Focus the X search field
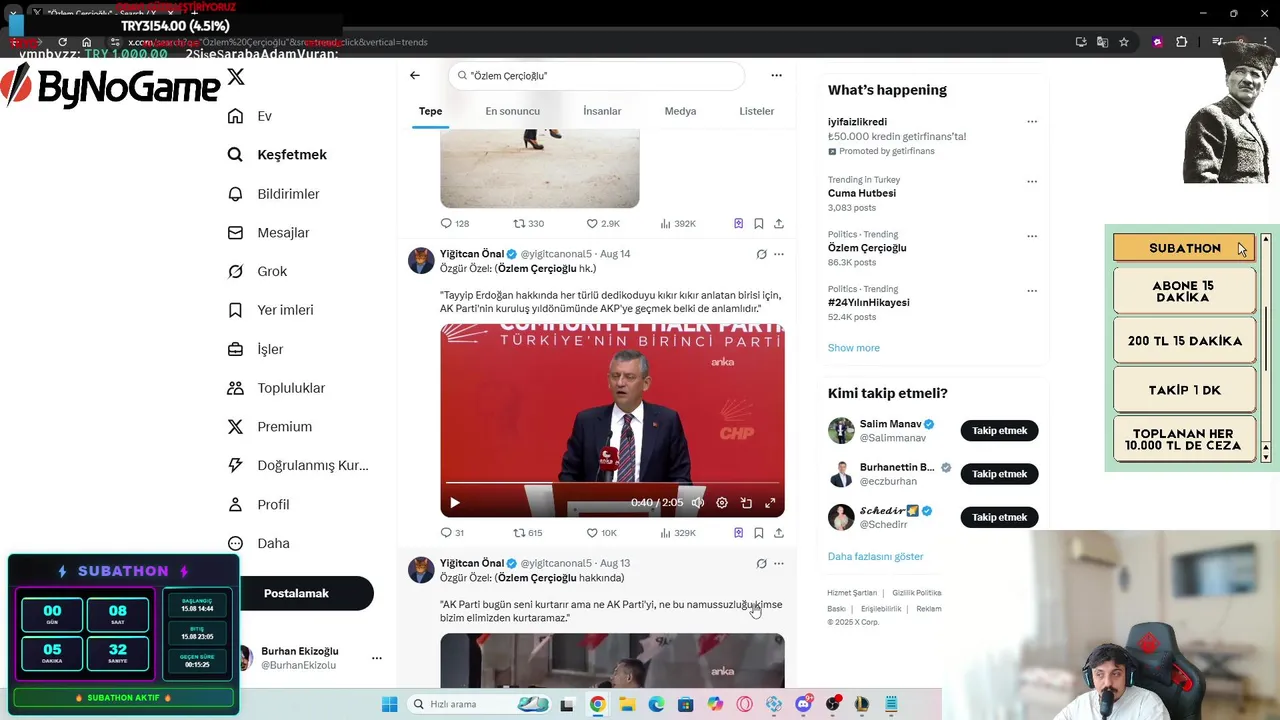1280x720 pixels. pos(597,76)
